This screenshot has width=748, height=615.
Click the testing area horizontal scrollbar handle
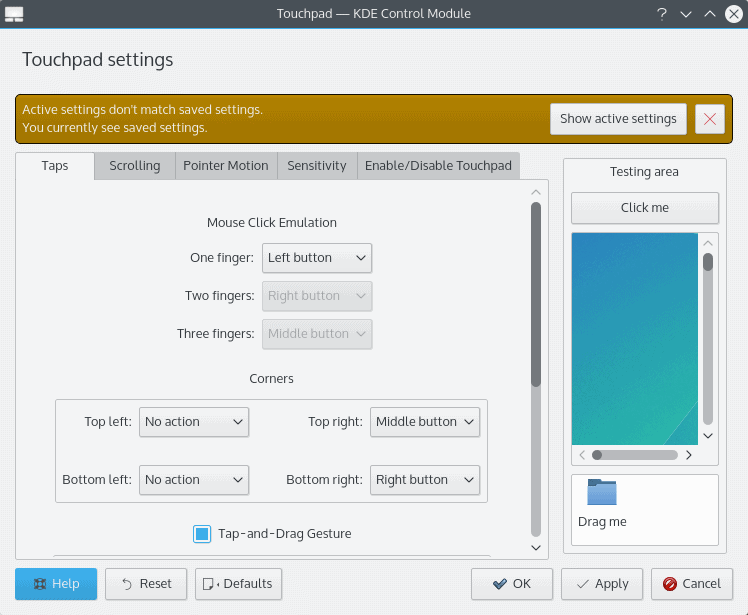pos(634,454)
